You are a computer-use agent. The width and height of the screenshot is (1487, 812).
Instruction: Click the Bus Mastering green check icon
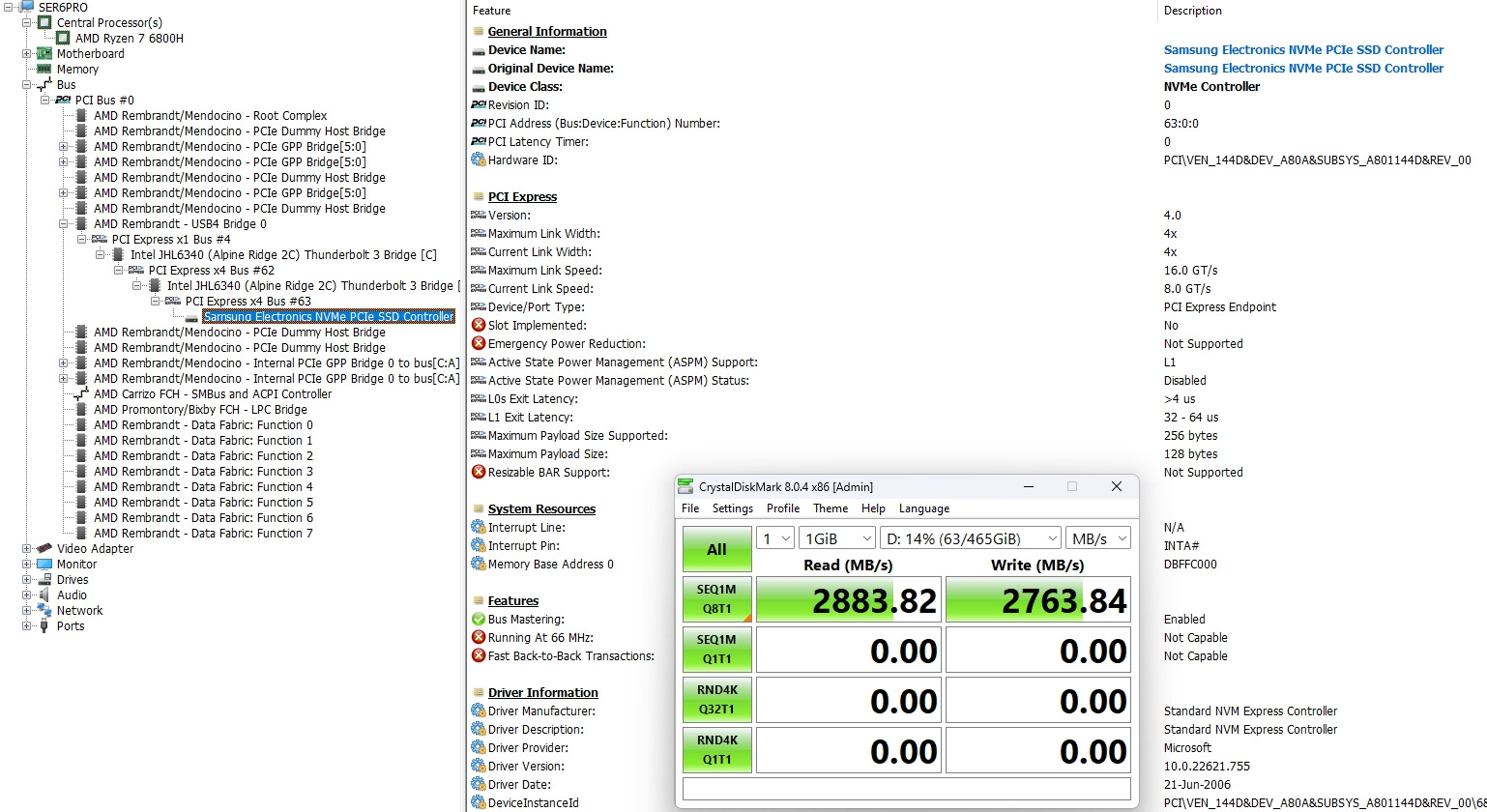coord(478,619)
